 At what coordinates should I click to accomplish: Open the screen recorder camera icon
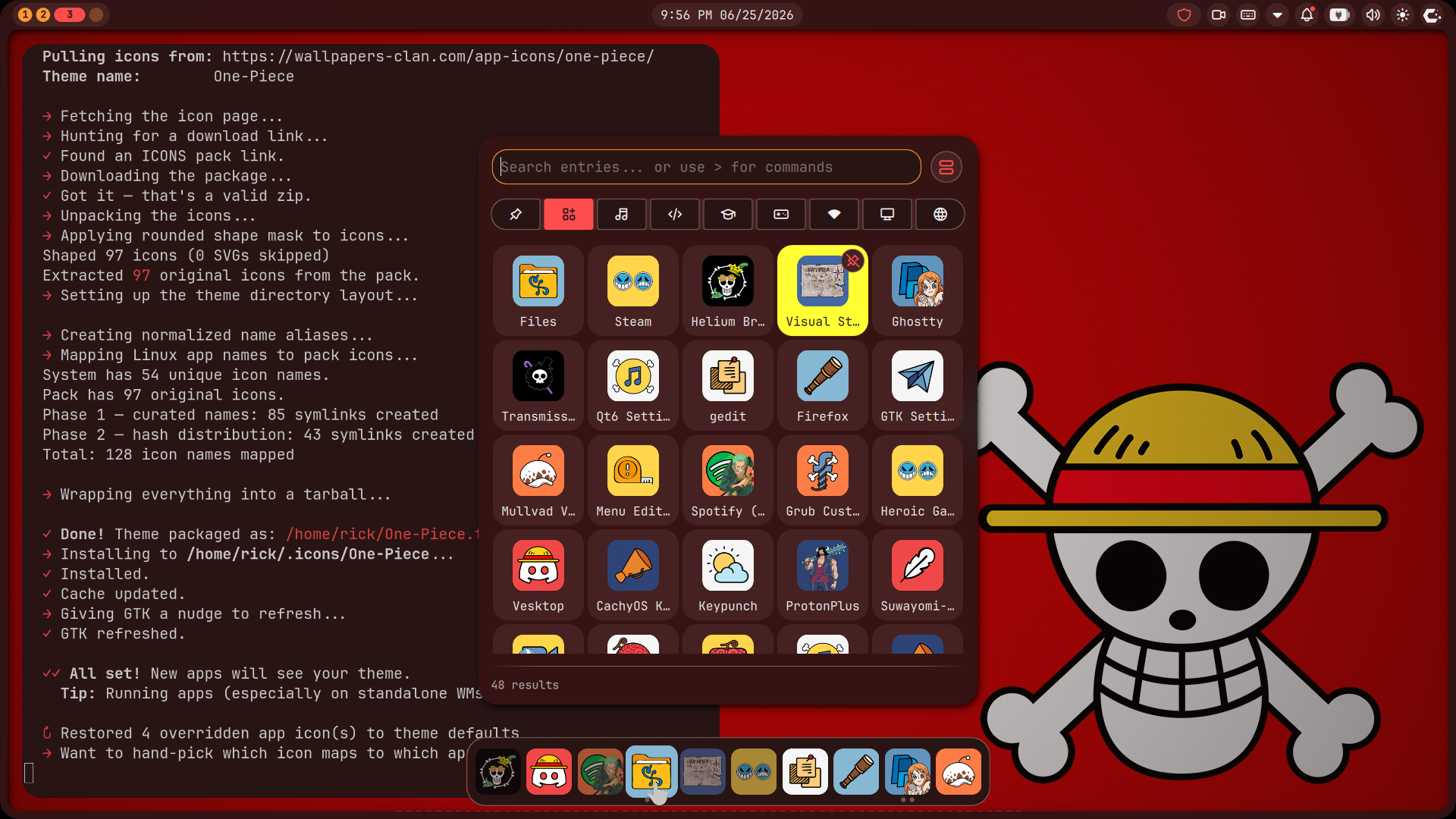pyautogui.click(x=1219, y=15)
